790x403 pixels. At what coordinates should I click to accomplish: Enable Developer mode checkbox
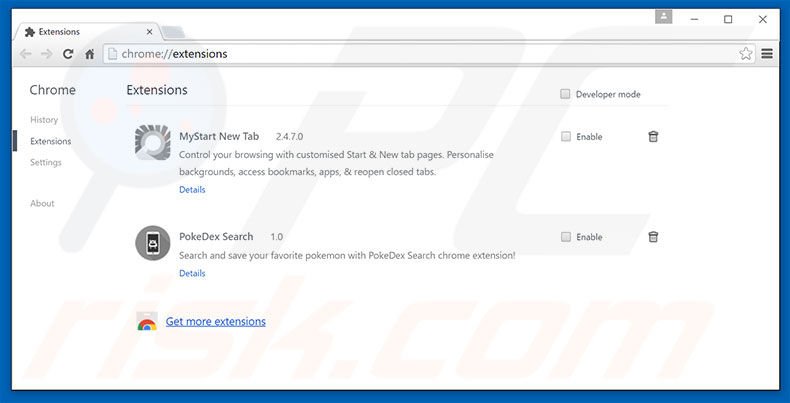tap(565, 94)
